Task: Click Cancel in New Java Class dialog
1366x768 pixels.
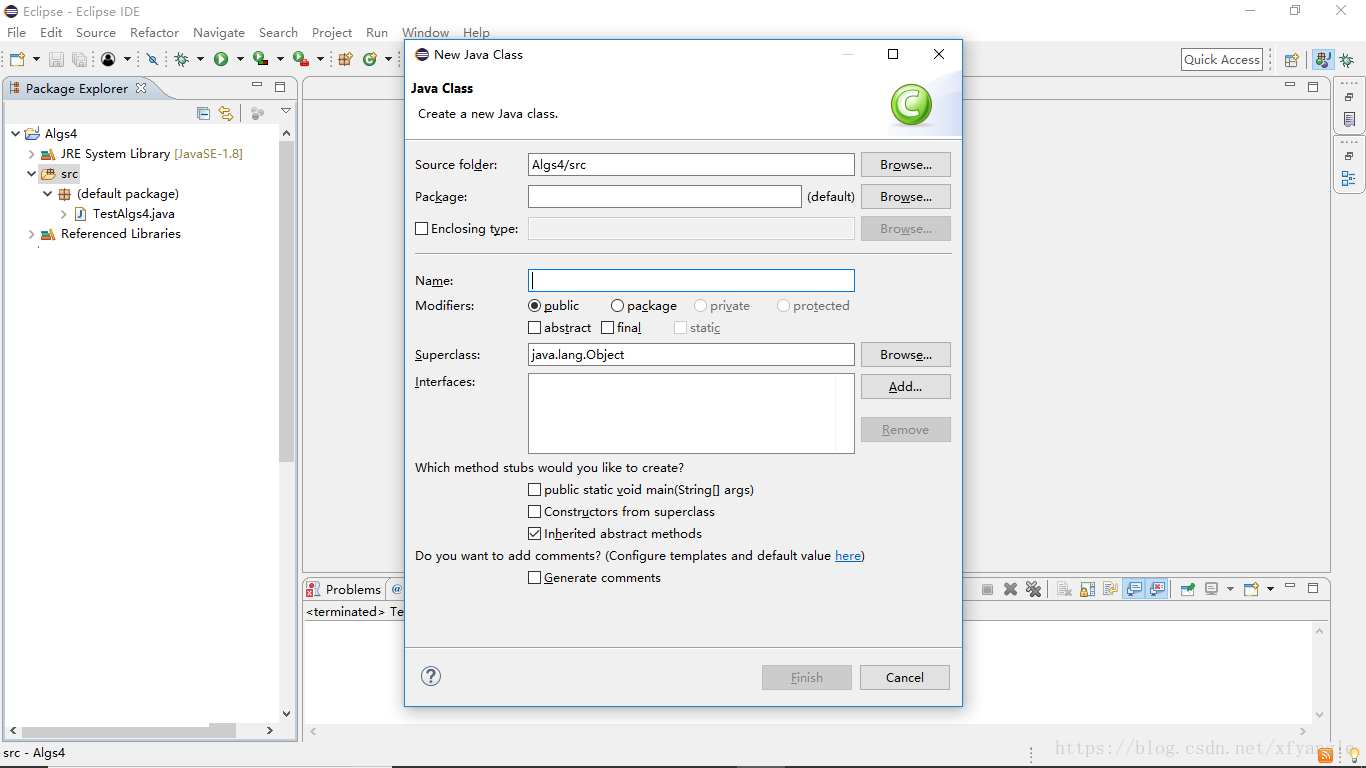Action: point(905,678)
